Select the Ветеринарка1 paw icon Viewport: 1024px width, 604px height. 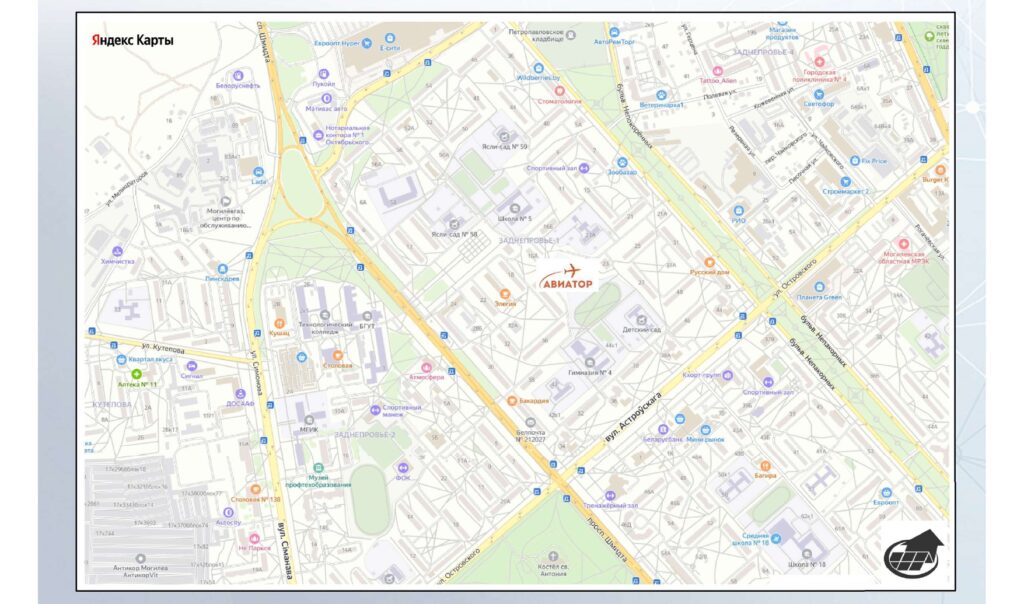[x=661, y=95]
